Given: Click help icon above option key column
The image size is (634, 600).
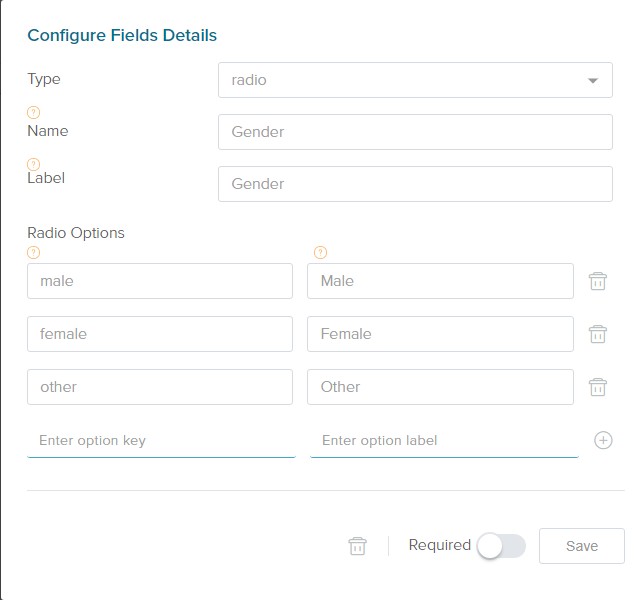Looking at the screenshot, I should [x=33, y=252].
